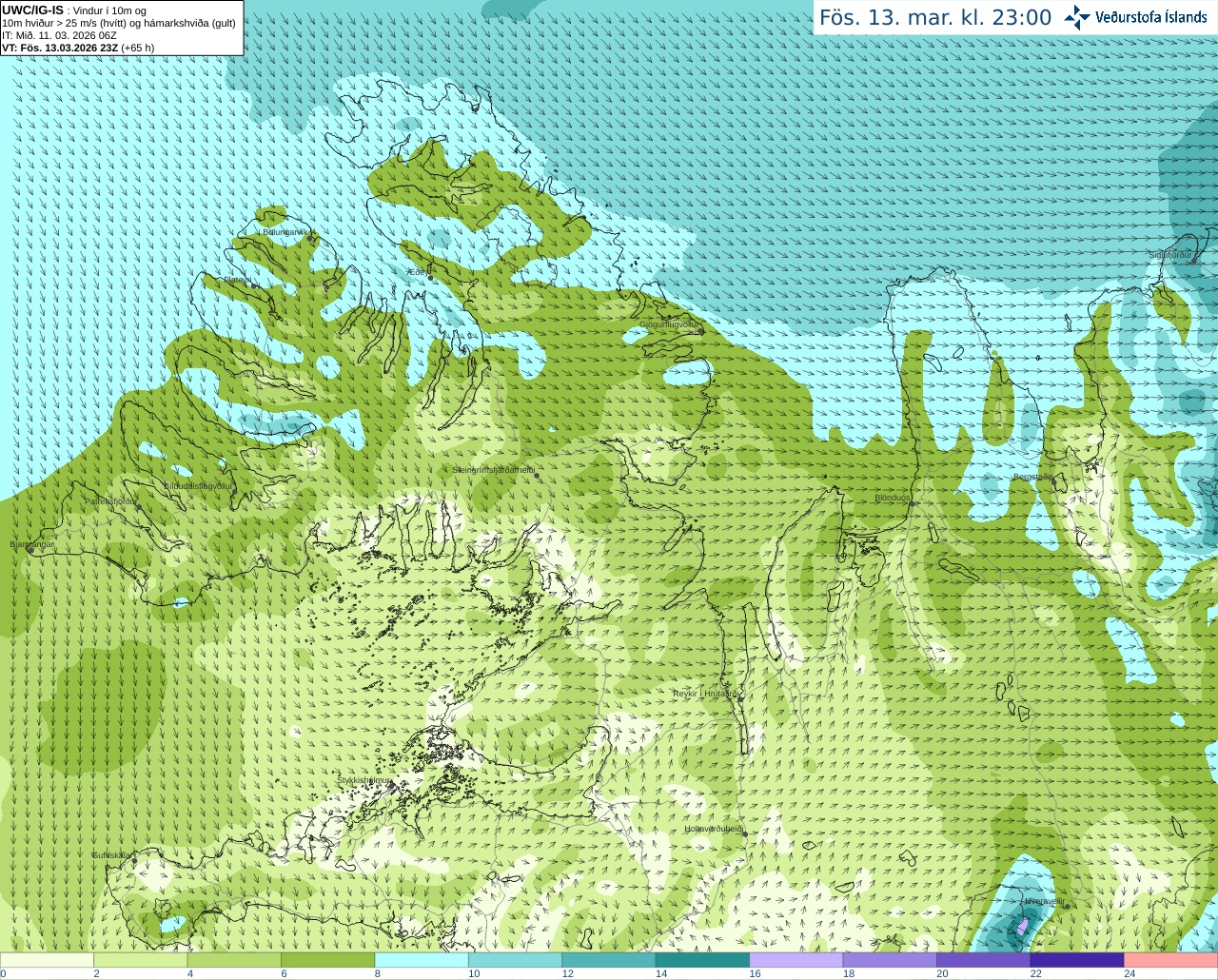
Task: Select the Siglufjörður station label
Action: 1169,255
